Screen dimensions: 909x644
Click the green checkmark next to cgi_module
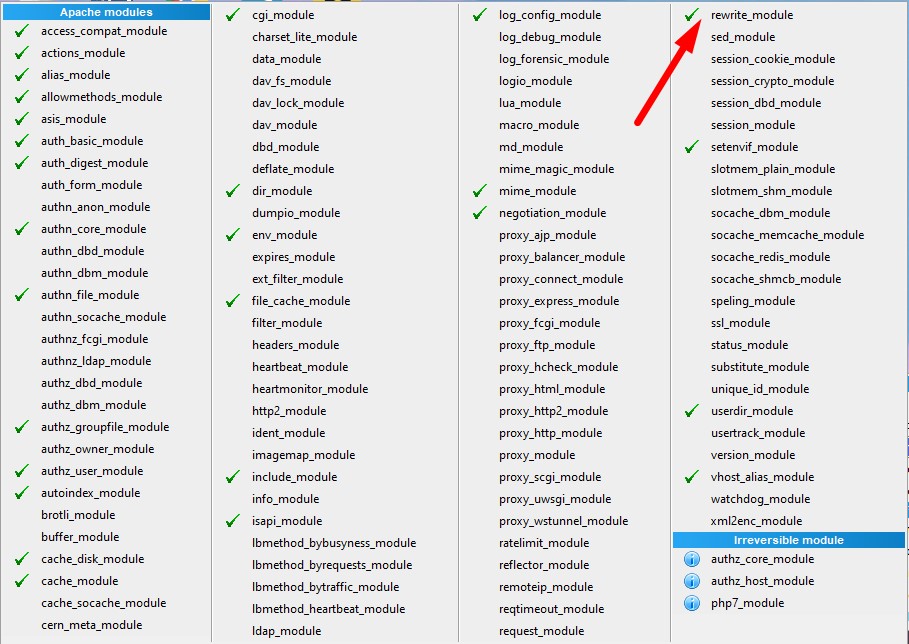[232, 15]
